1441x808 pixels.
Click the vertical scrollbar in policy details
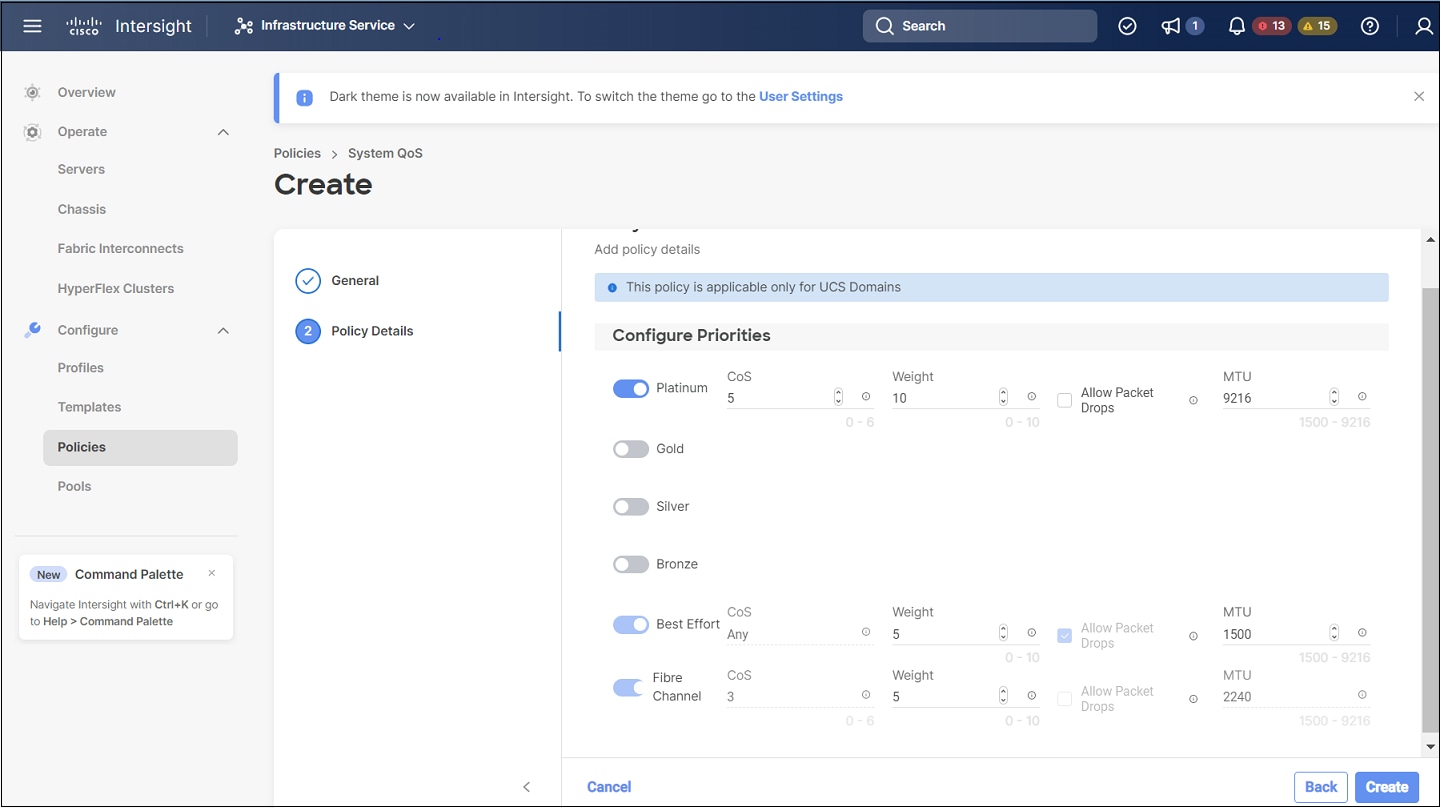pyautogui.click(x=1430, y=510)
